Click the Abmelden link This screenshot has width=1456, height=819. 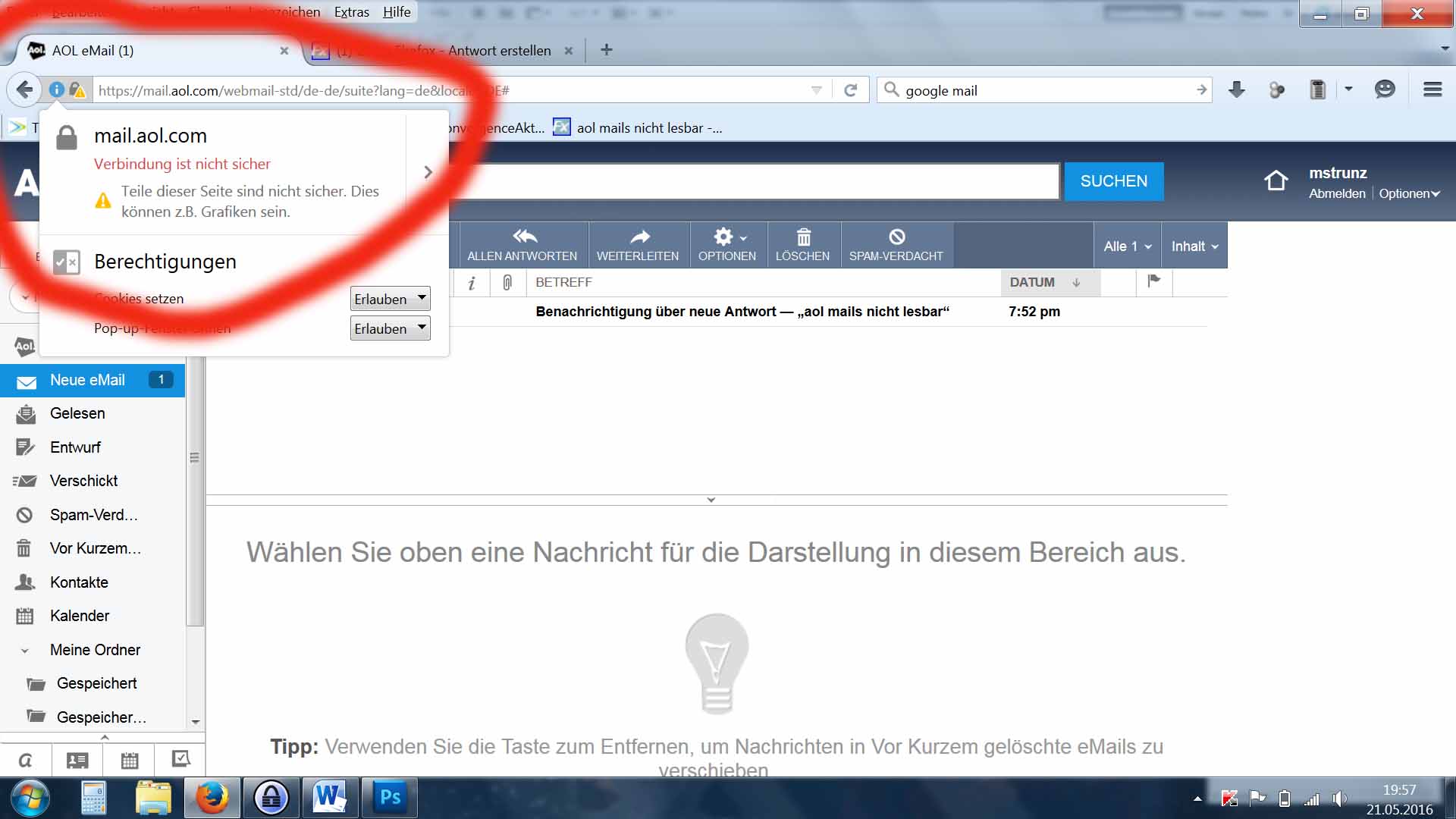pyautogui.click(x=1336, y=193)
